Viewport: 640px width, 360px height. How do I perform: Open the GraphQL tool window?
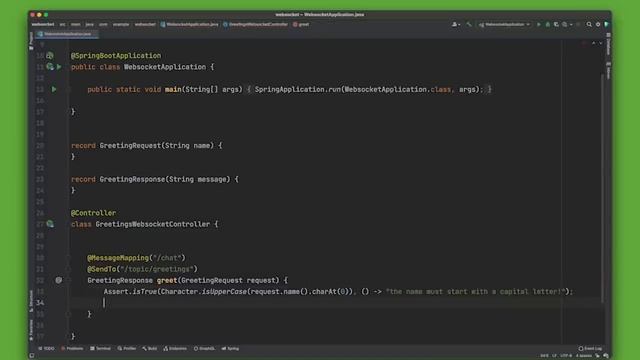coord(204,349)
